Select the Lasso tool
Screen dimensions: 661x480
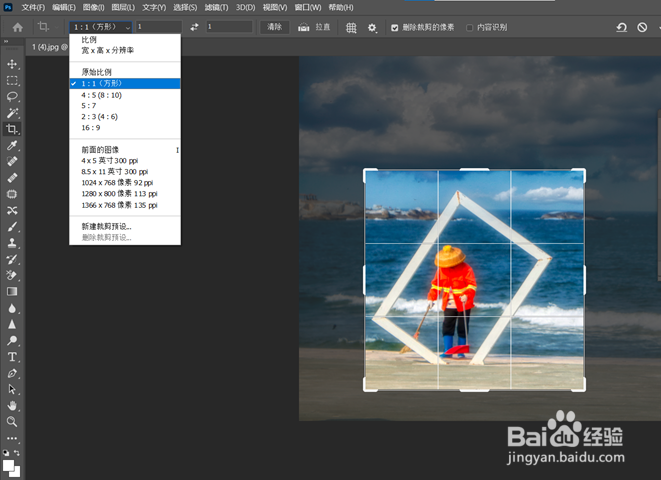point(12,97)
